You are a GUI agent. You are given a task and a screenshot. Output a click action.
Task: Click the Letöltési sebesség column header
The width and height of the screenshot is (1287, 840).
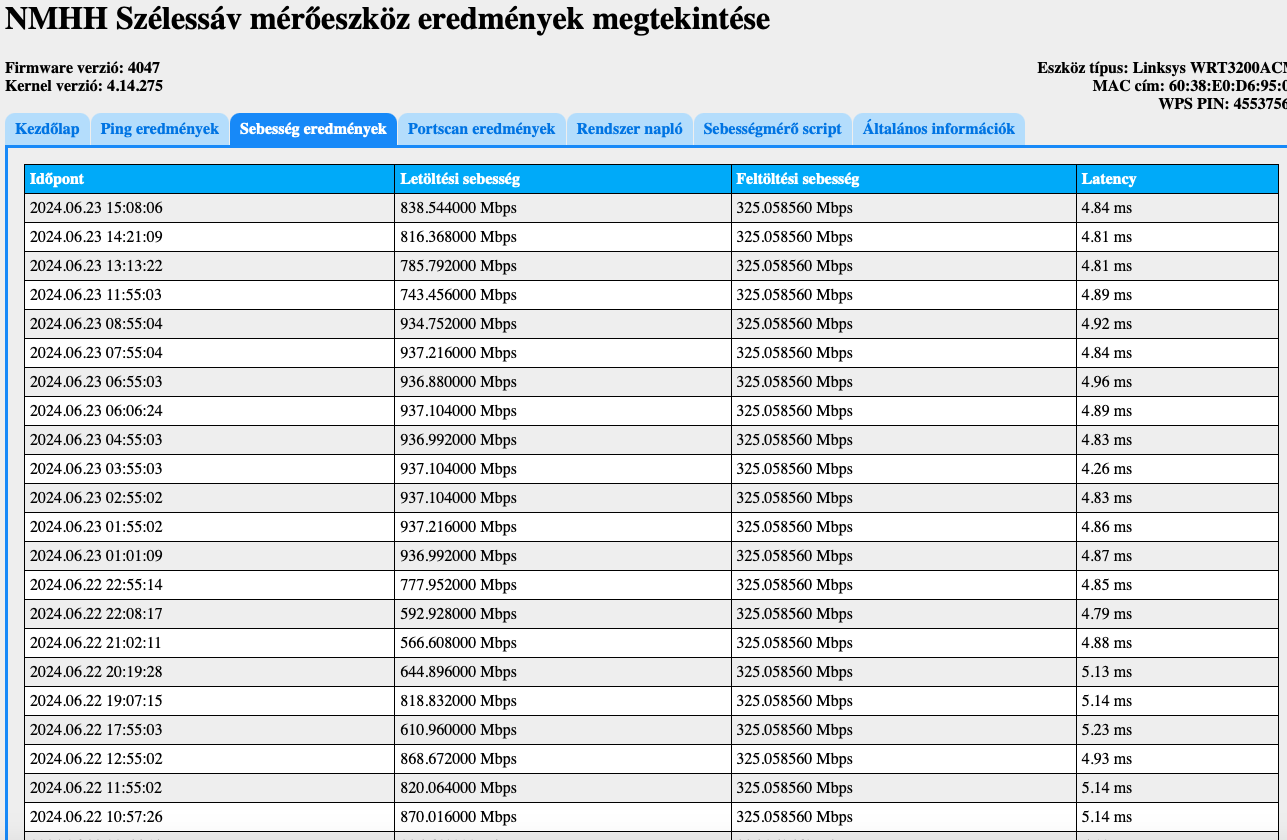(563, 179)
